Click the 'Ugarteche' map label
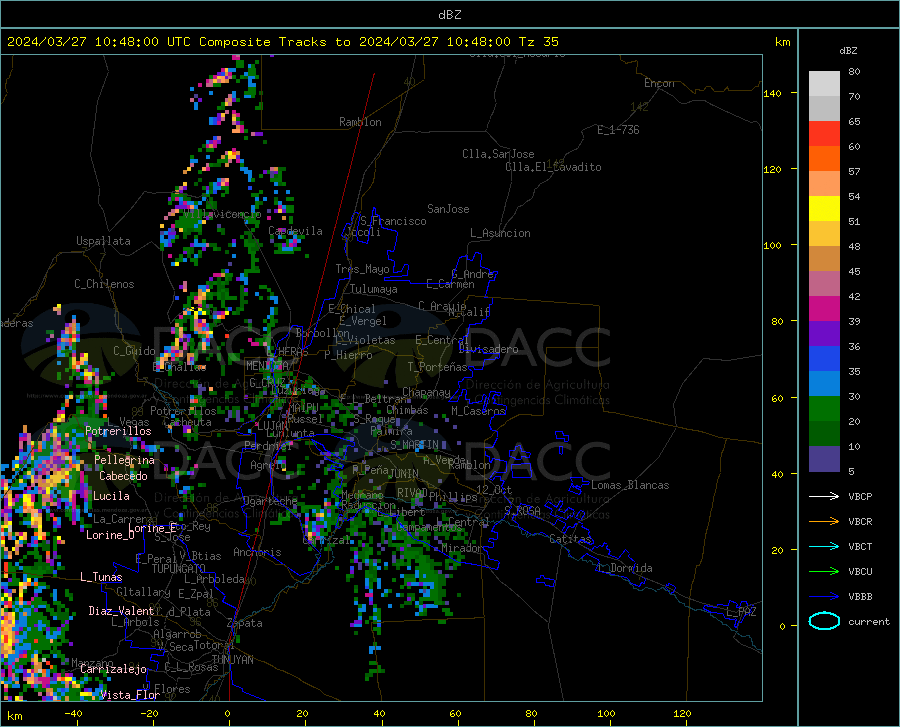 (x=270, y=501)
